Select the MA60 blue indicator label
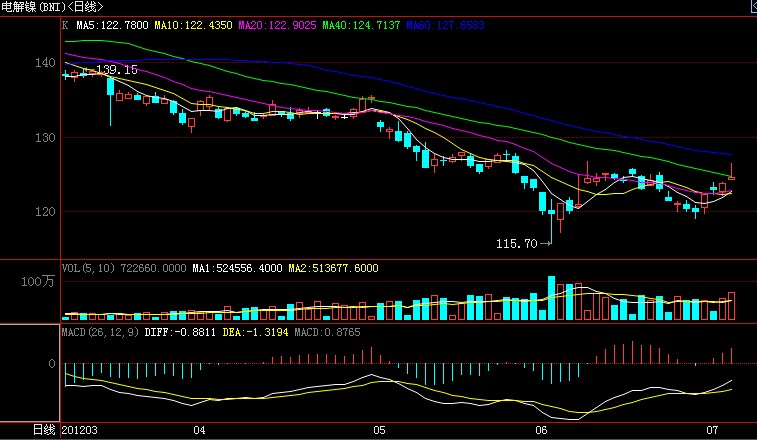The width and height of the screenshot is (757, 440). point(445,25)
